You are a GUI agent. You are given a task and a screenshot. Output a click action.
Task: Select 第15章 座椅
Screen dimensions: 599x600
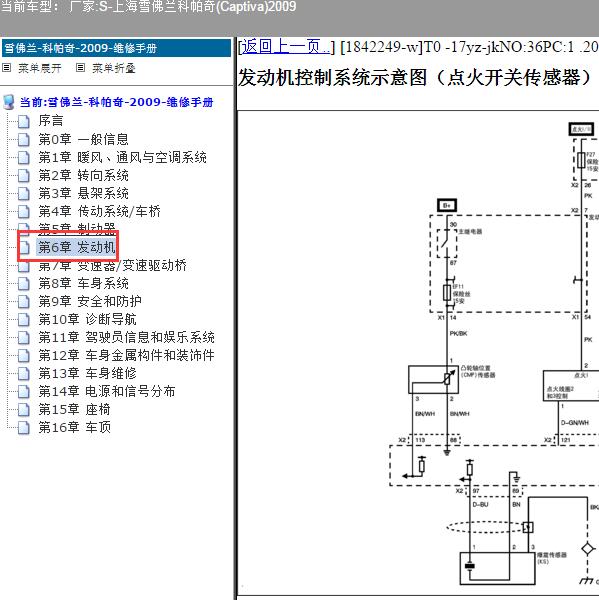74,409
